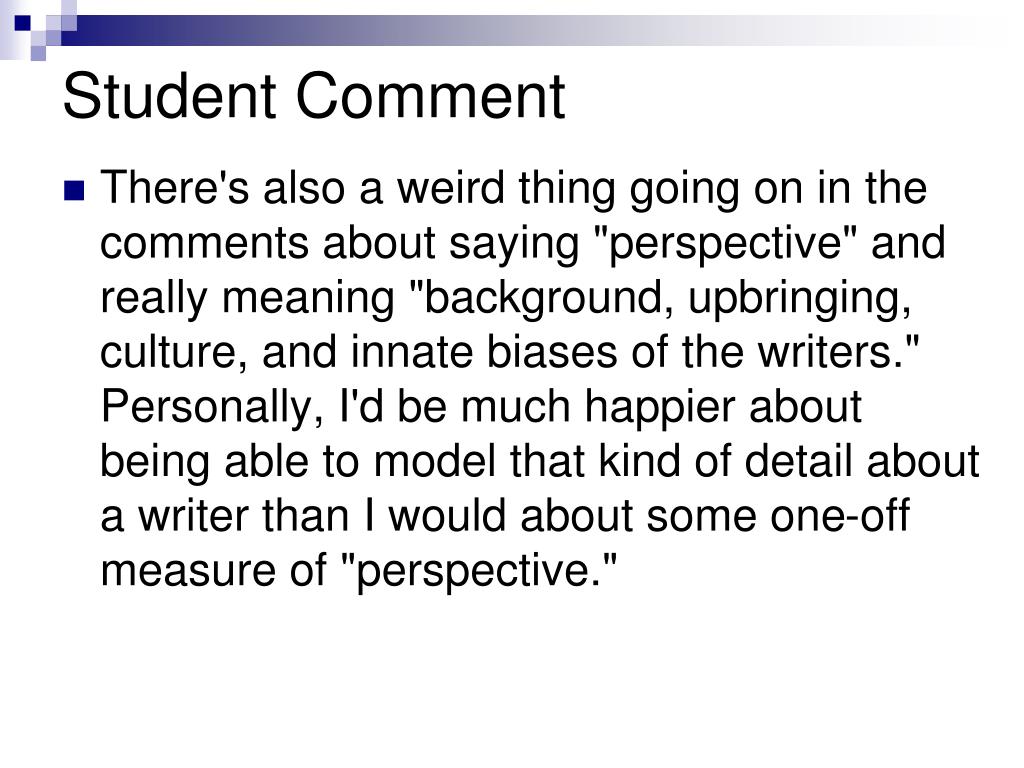Click the word "Personally," in the text

tap(212, 408)
